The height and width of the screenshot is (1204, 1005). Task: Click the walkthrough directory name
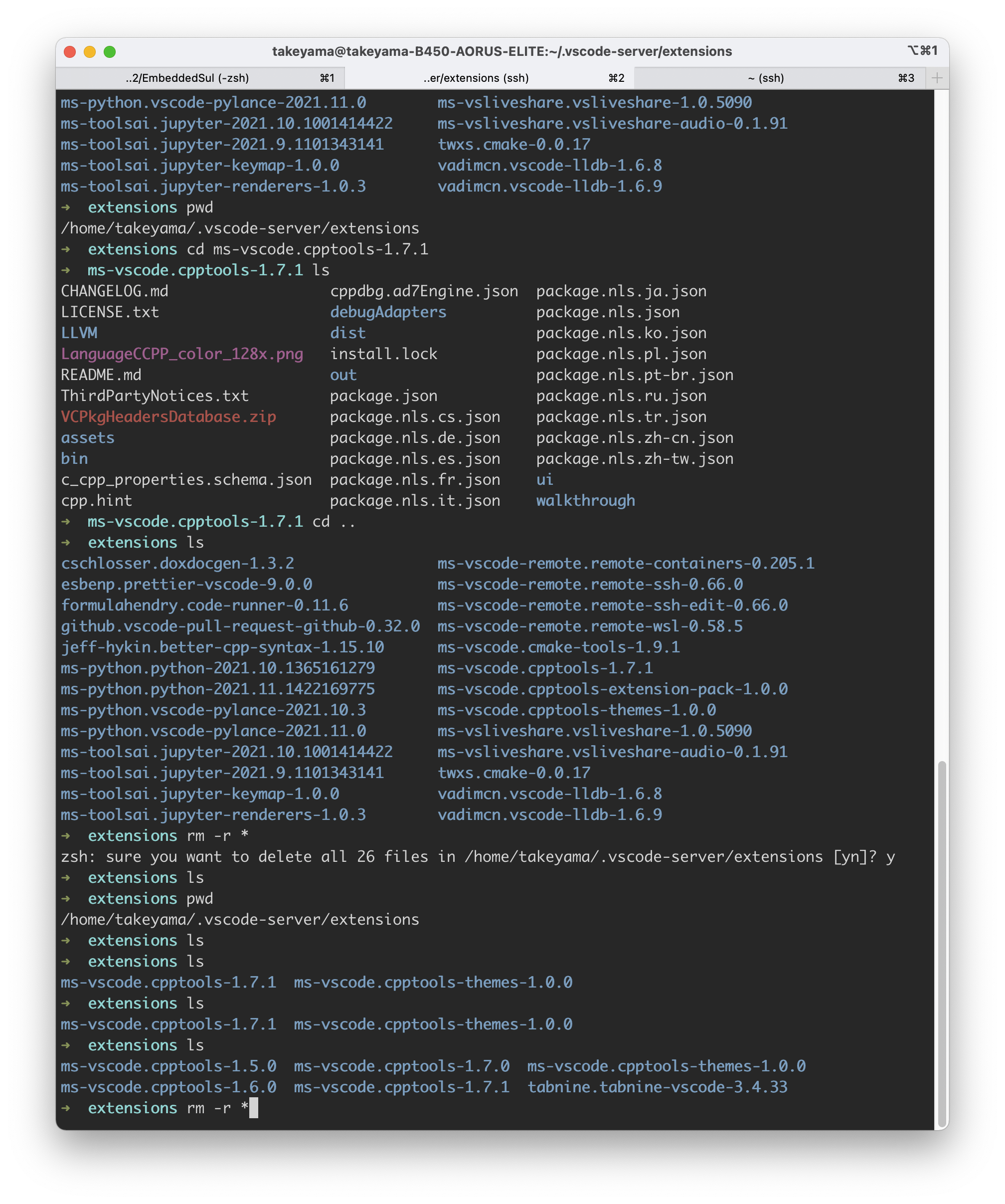click(586, 501)
